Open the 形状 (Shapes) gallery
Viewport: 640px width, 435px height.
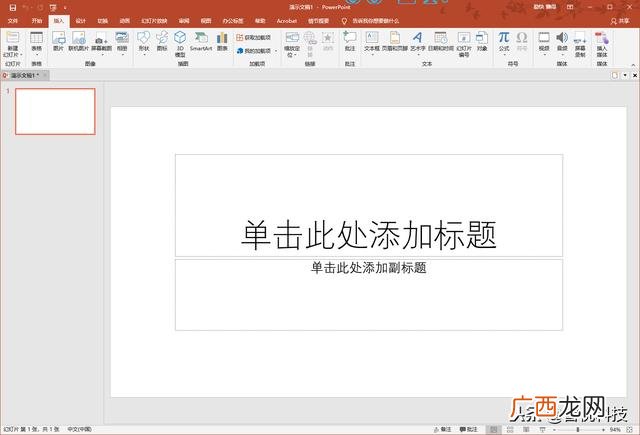[x=144, y=43]
